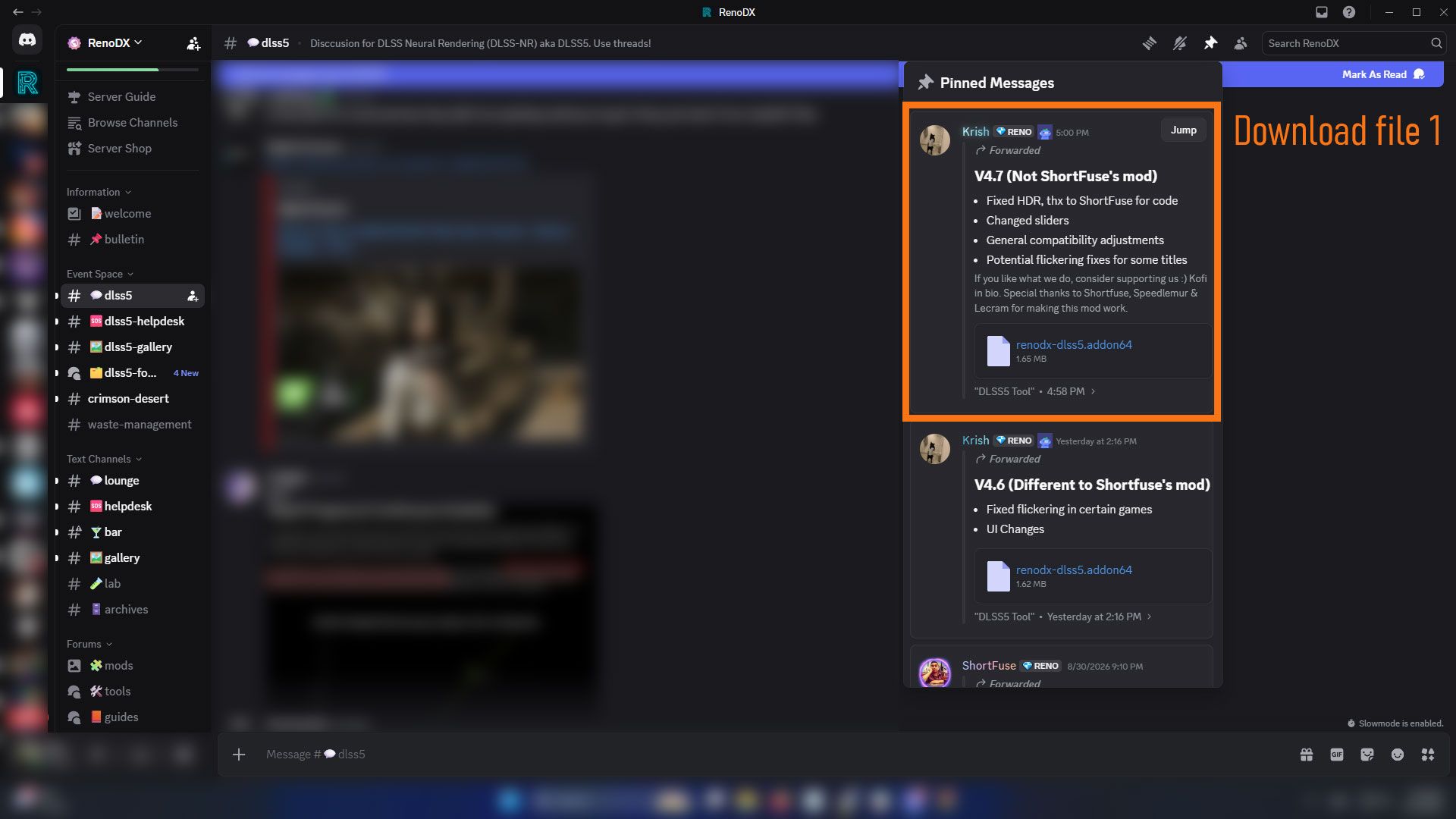This screenshot has height=819, width=1456.
Task: Click the file icon of the 1.65 MB attachment
Action: (x=998, y=351)
